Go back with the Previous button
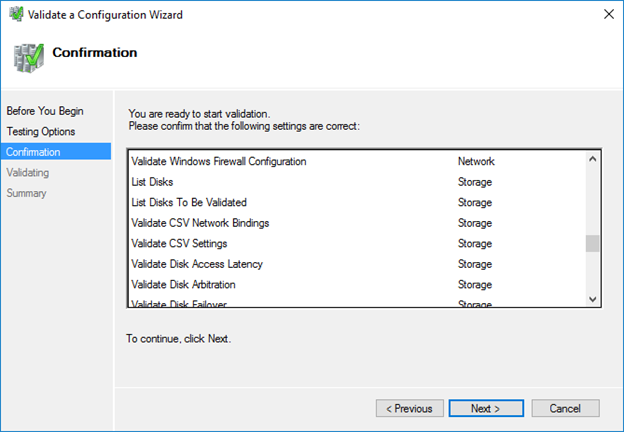The image size is (624, 432). 410,408
